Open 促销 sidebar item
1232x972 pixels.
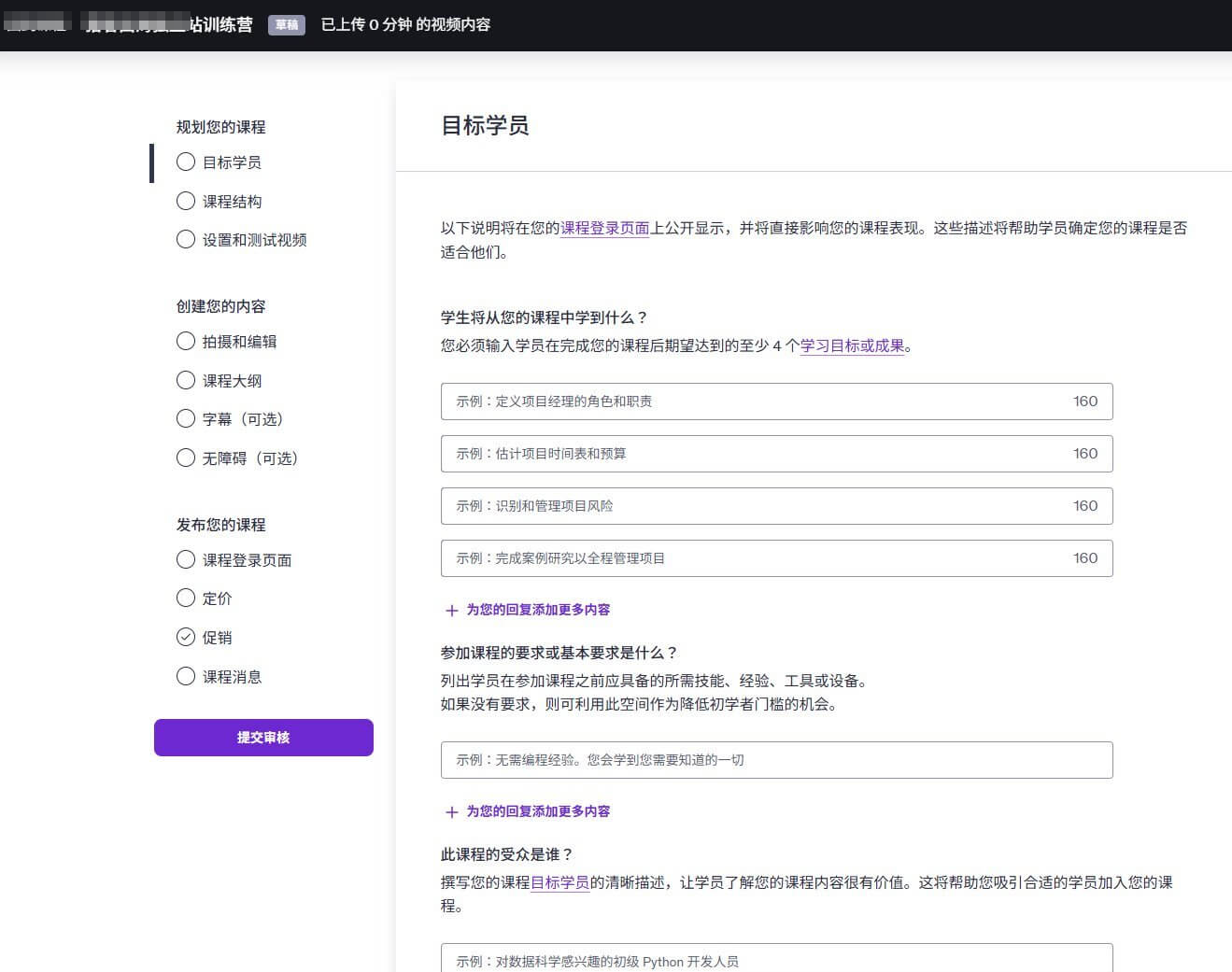218,638
